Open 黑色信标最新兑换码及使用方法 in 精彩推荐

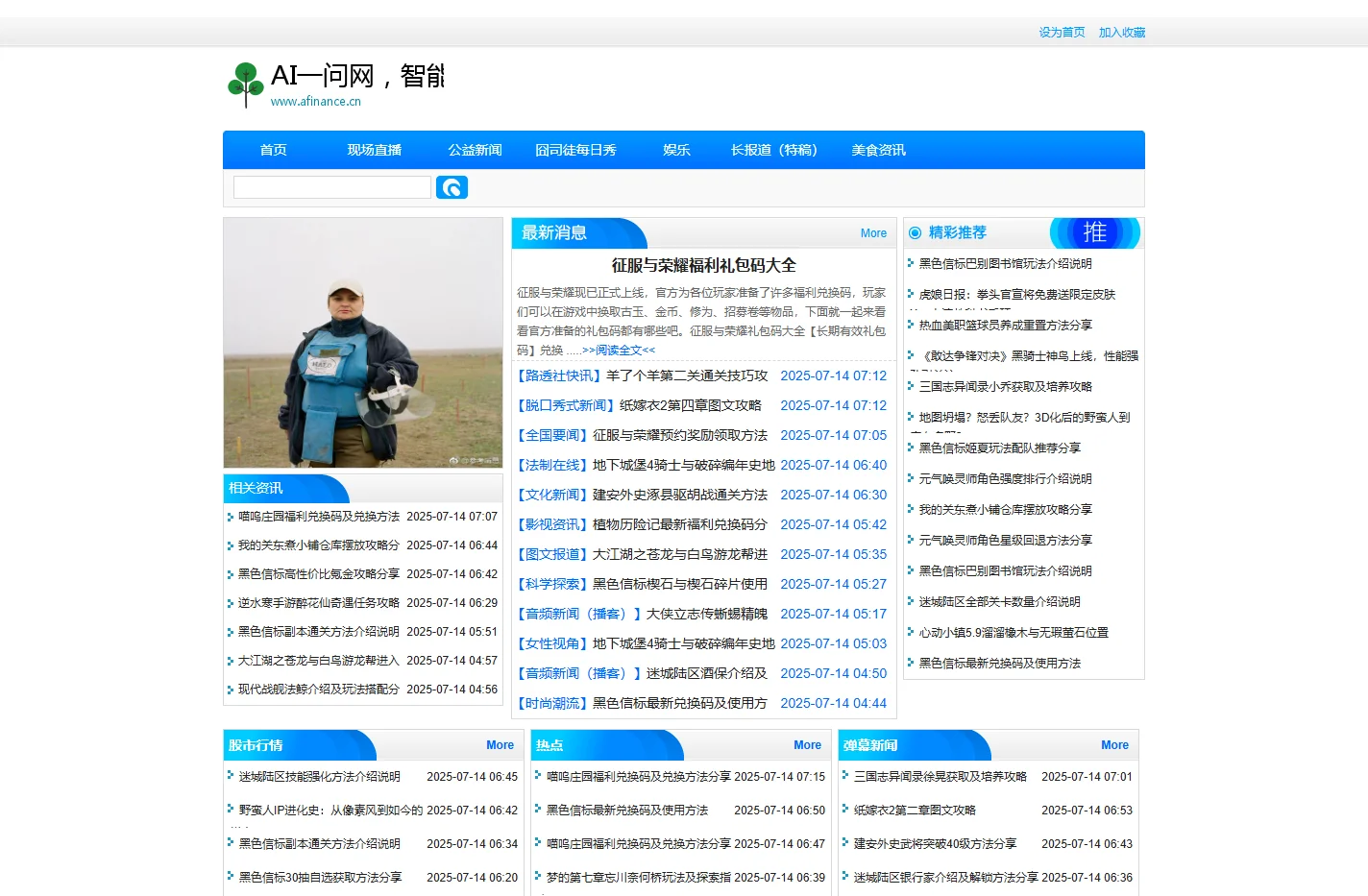pyautogui.click(x=1000, y=664)
